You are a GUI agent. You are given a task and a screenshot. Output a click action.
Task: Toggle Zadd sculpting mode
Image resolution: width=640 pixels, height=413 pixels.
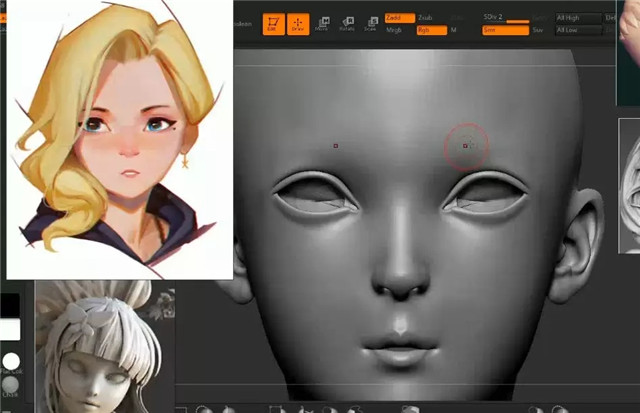point(398,18)
